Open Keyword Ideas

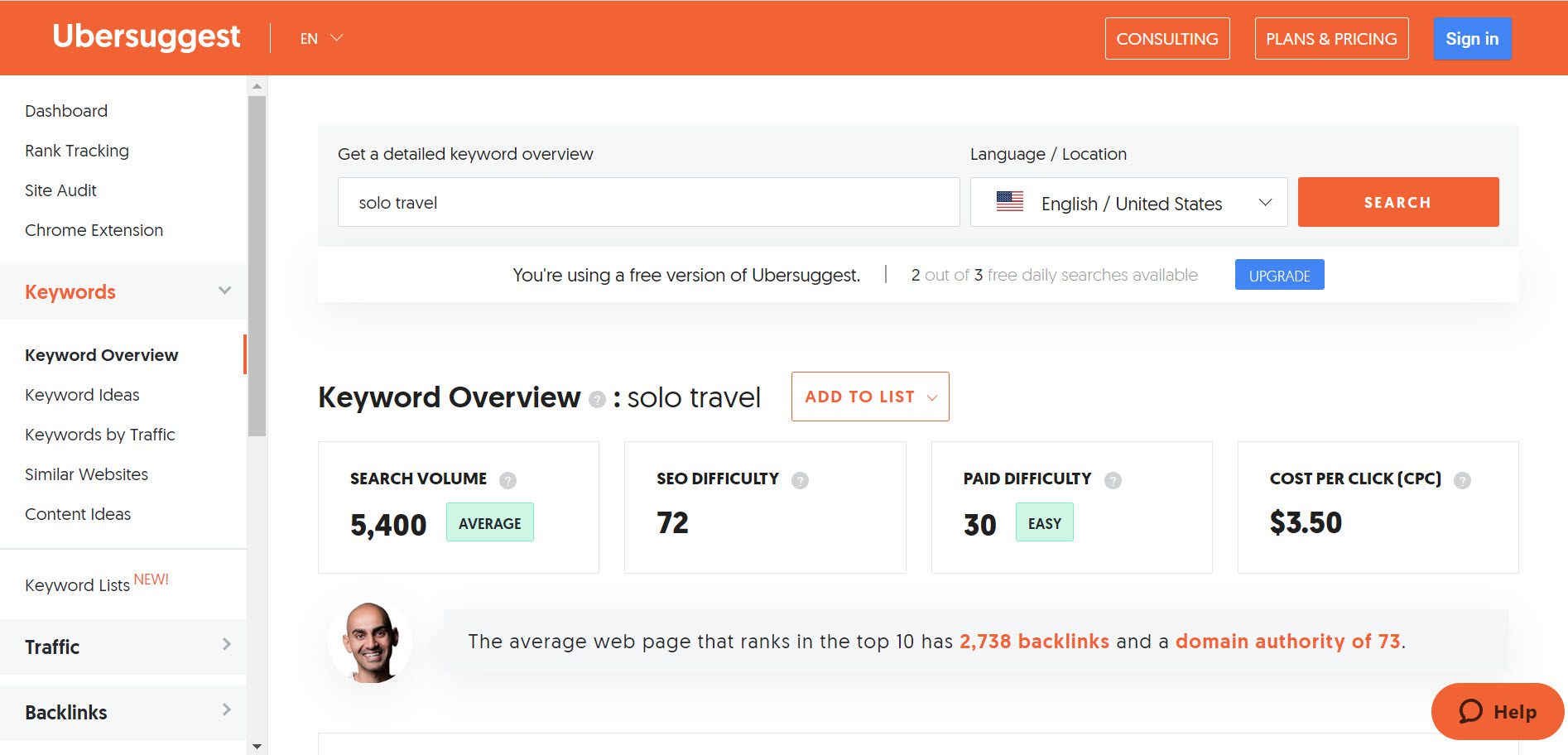[82, 395]
